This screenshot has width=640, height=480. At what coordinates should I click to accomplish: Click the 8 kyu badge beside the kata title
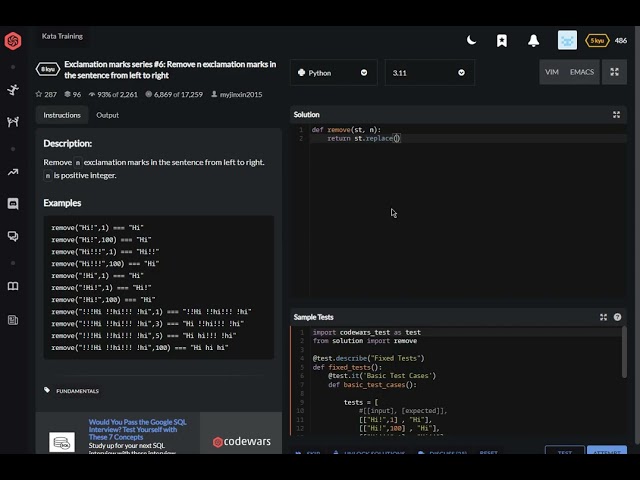point(48,69)
